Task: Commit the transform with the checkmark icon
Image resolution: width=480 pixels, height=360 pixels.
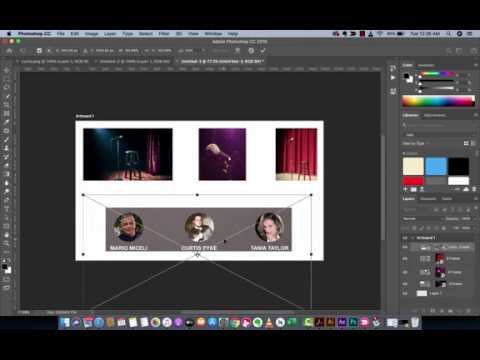Action: coord(263,51)
